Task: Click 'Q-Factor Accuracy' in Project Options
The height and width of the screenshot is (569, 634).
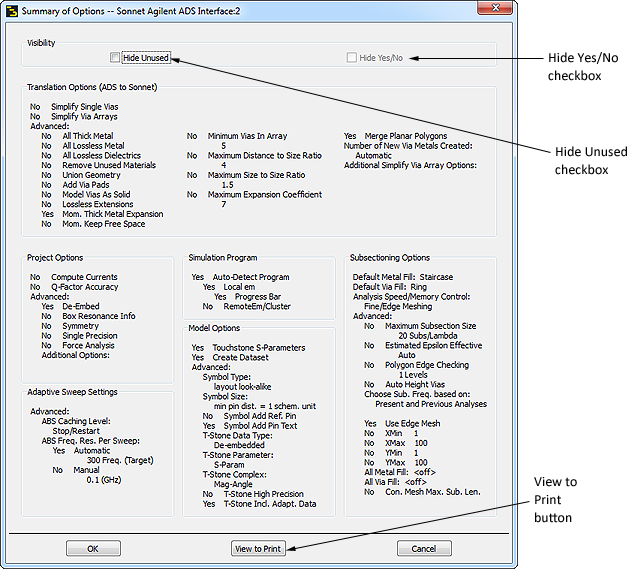Action: coord(85,287)
